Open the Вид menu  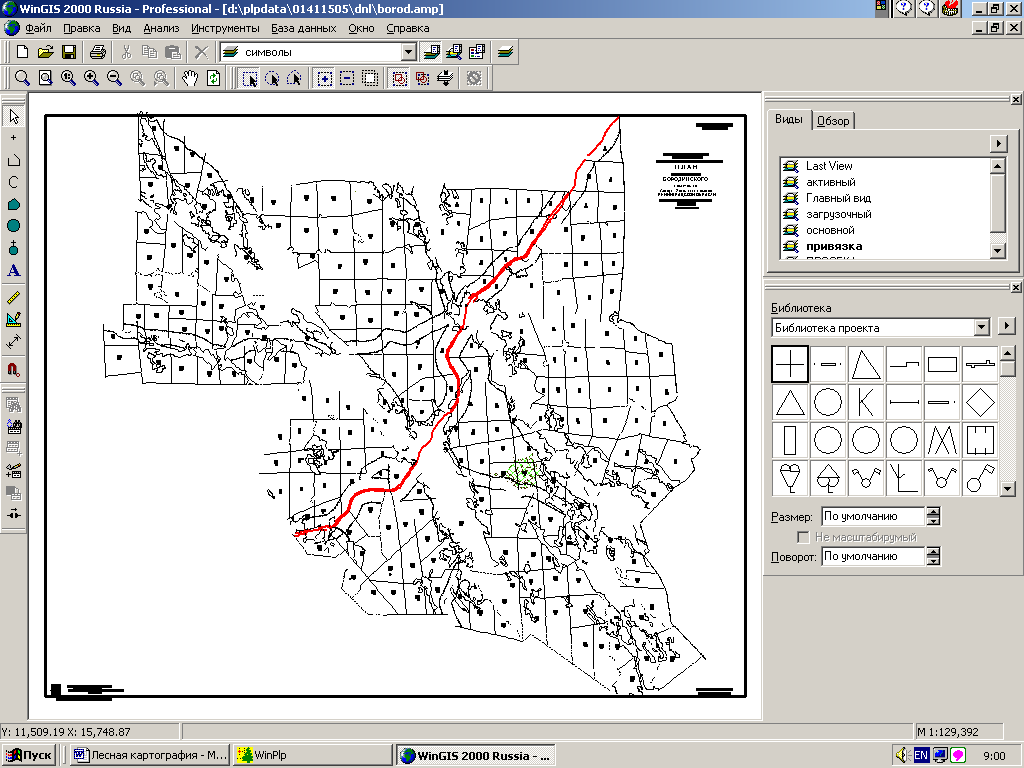(121, 28)
